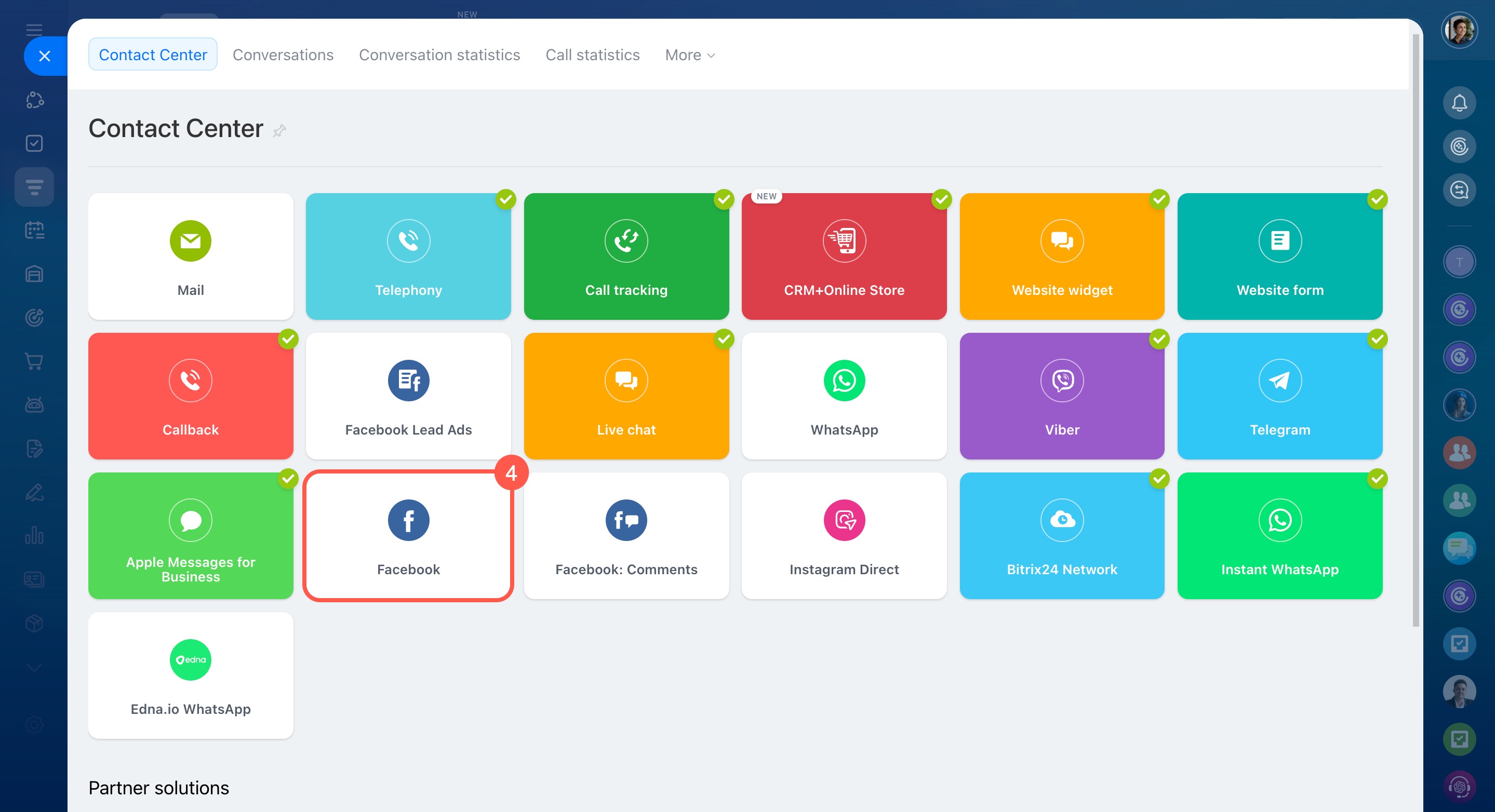Open user profile avatar at top right
The width and height of the screenshot is (1495, 812).
(1459, 30)
